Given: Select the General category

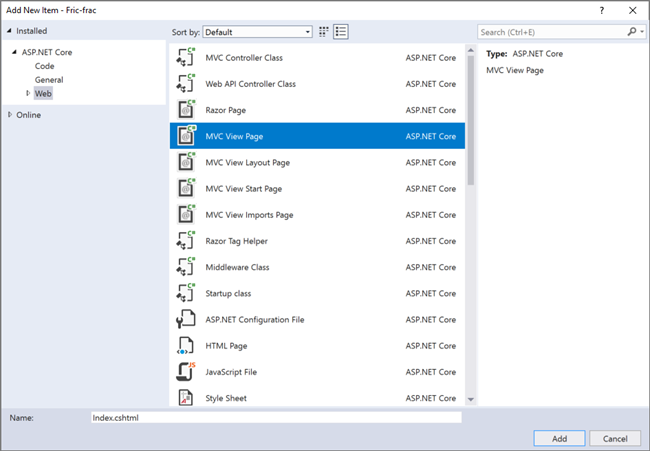Looking at the screenshot, I should point(49,80).
